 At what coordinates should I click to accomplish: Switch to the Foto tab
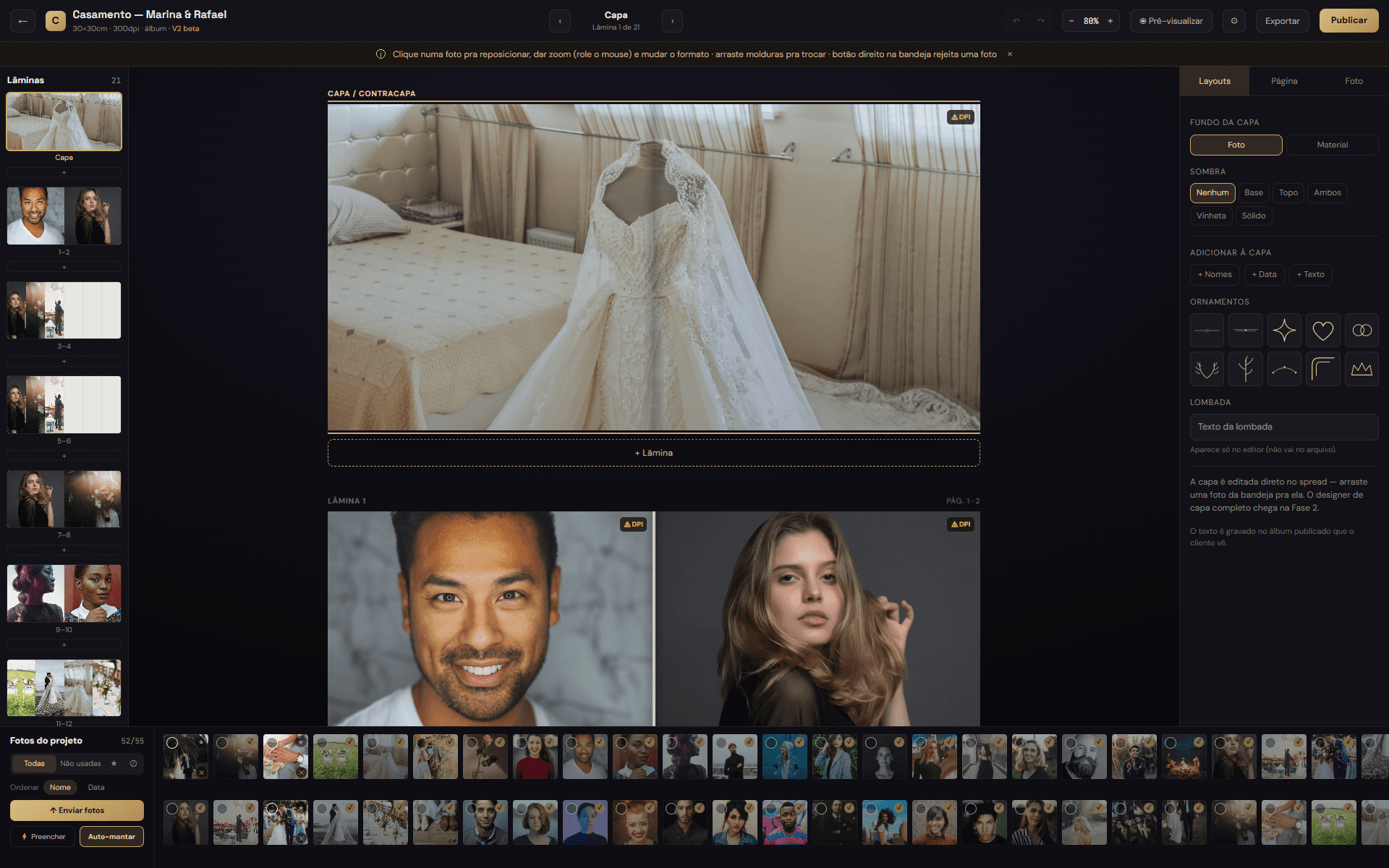[1354, 81]
